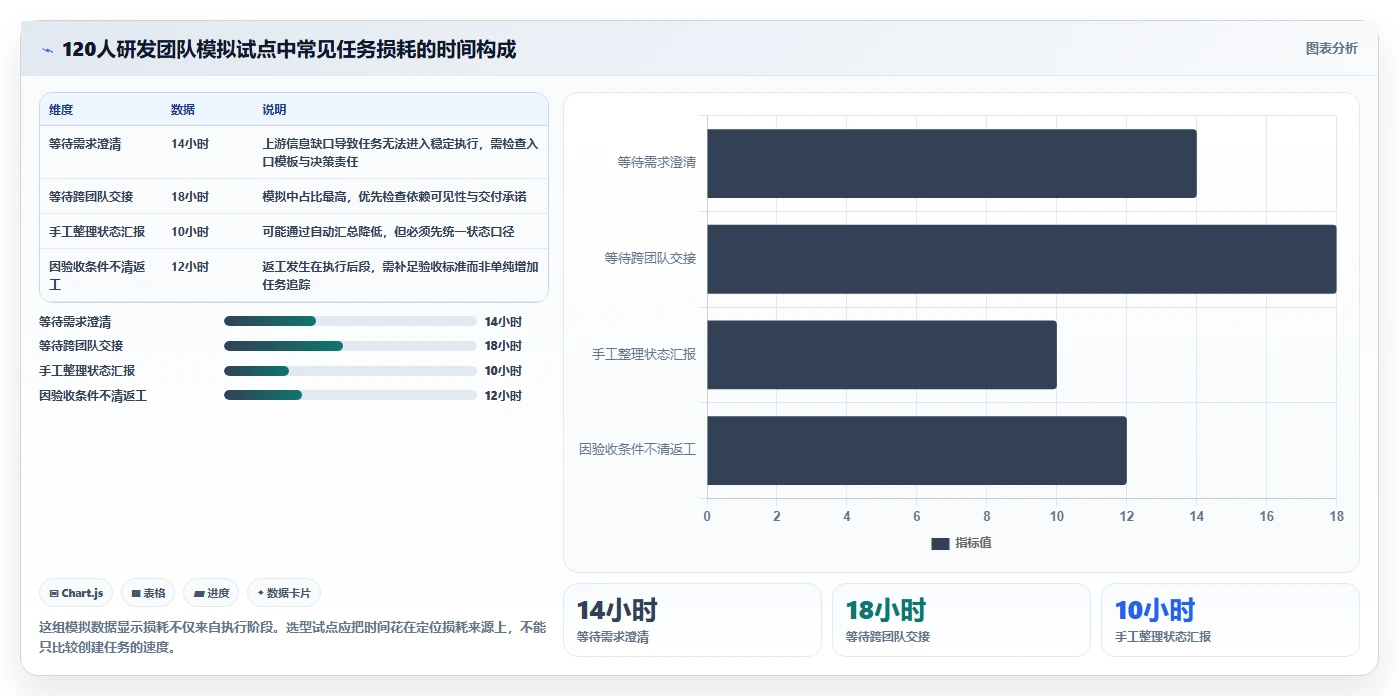Screen dimensions: 1399x696
Task: Click the 图表分析 label in the header
Action: (1331, 48)
